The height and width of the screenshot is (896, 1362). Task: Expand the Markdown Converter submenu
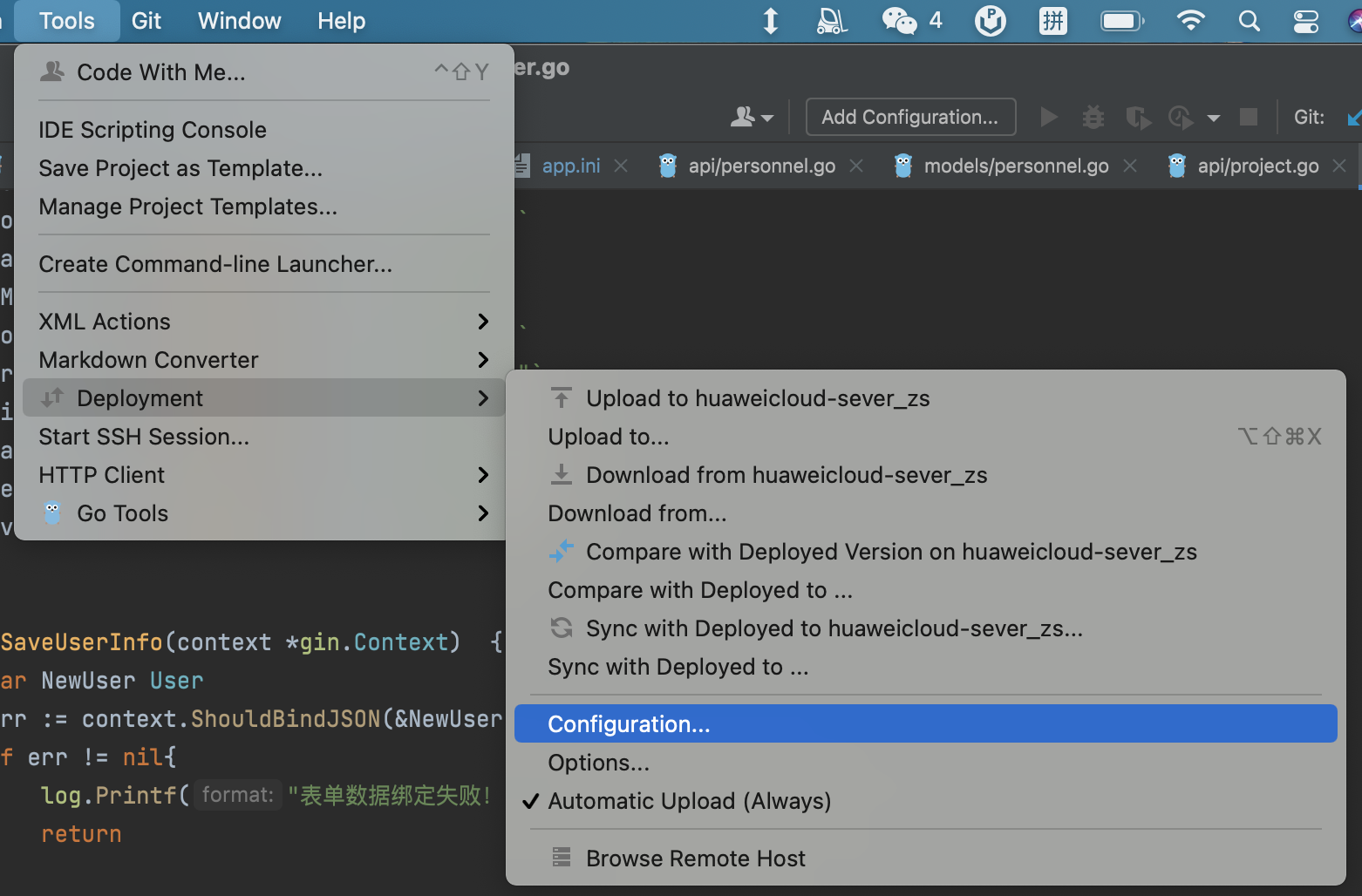click(x=264, y=360)
